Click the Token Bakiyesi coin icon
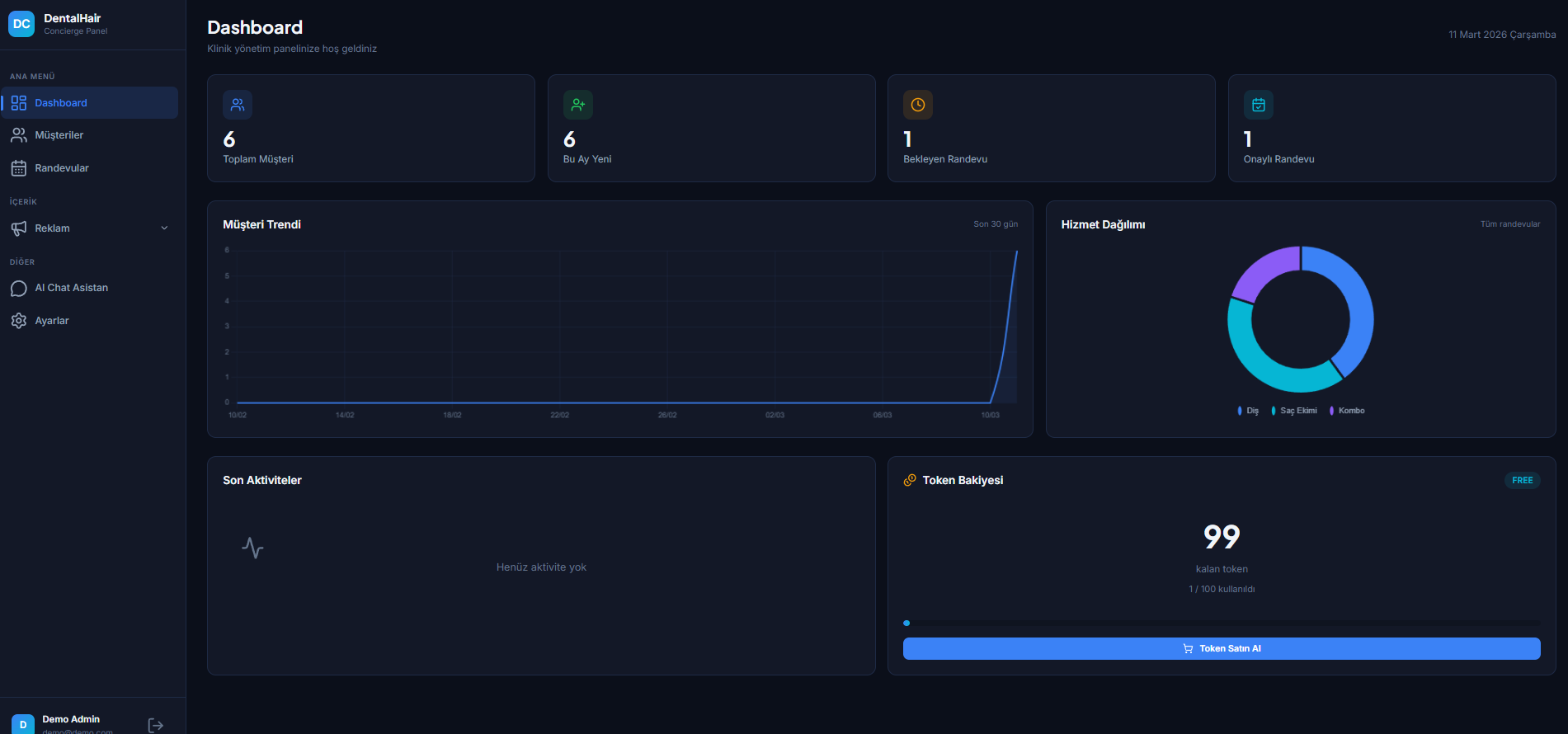 910,480
